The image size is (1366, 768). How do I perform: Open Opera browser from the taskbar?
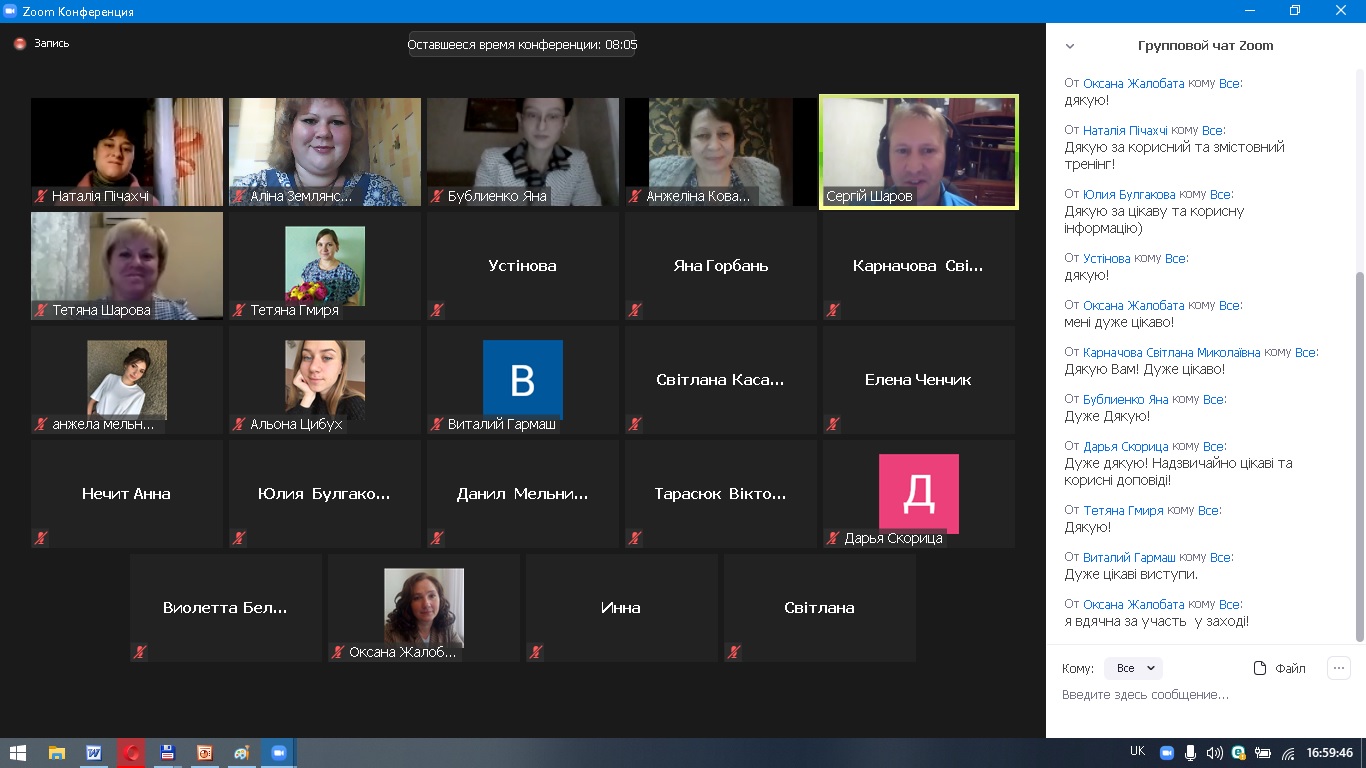(x=131, y=753)
